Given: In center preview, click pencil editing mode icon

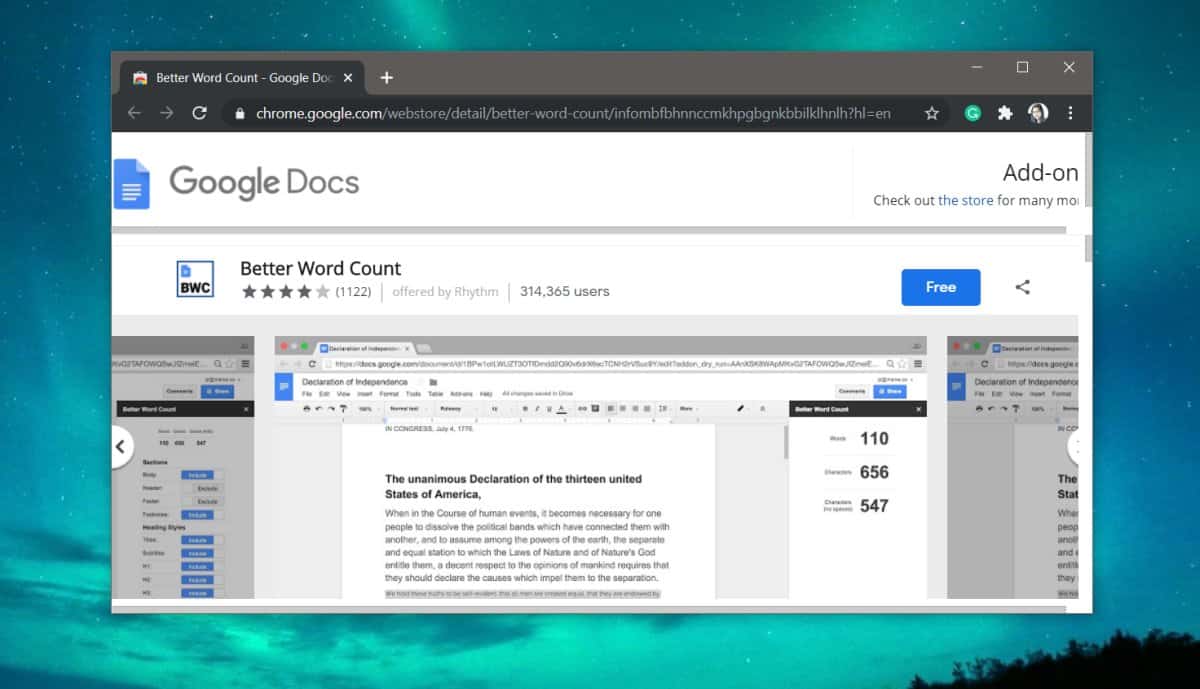Looking at the screenshot, I should (741, 408).
